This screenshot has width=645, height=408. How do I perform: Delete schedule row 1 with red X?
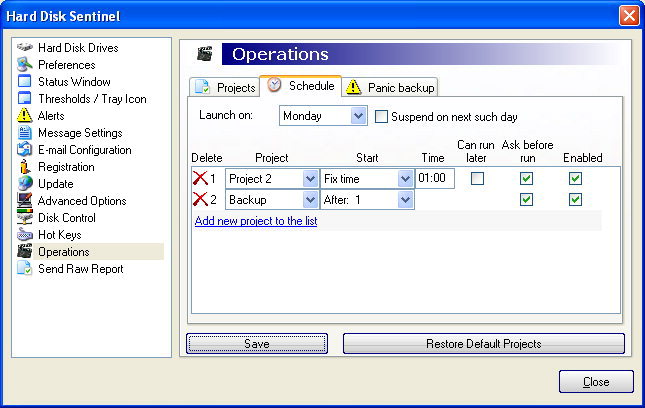200,178
